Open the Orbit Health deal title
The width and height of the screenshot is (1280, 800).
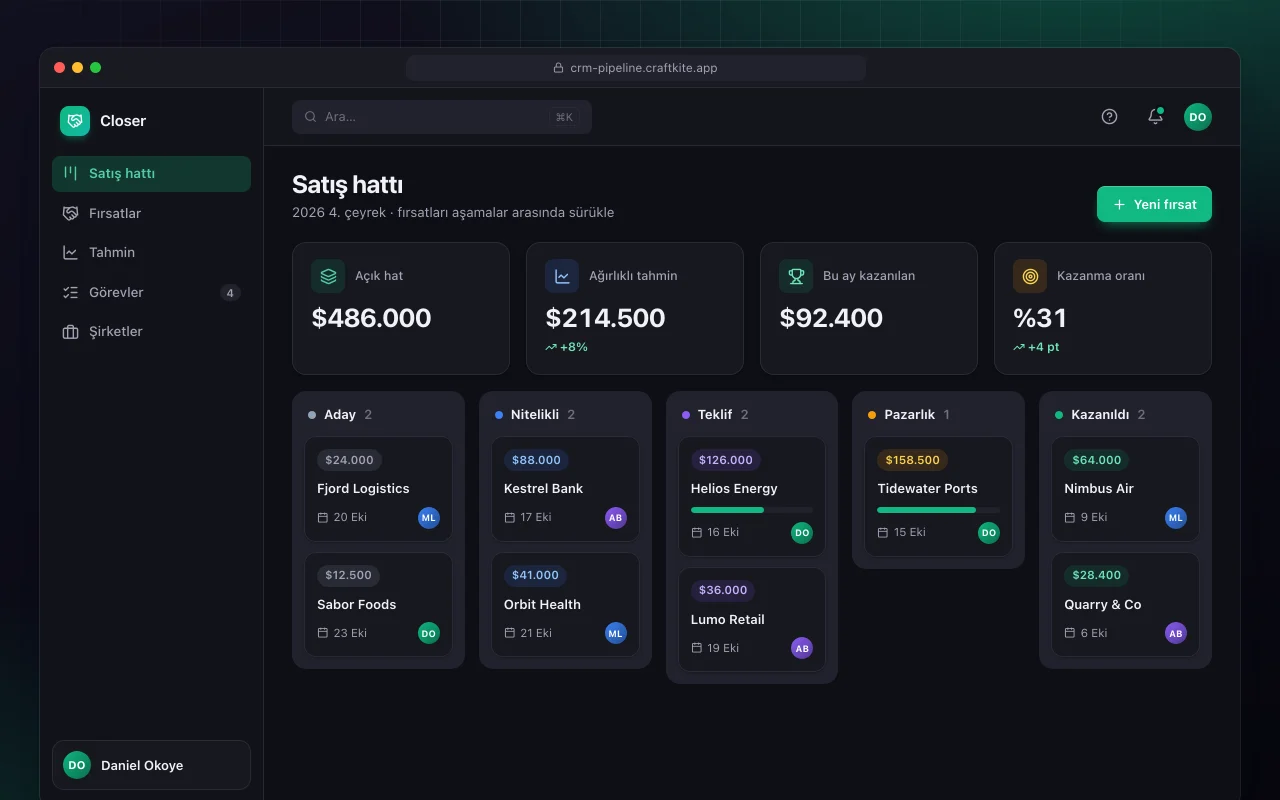tap(542, 605)
